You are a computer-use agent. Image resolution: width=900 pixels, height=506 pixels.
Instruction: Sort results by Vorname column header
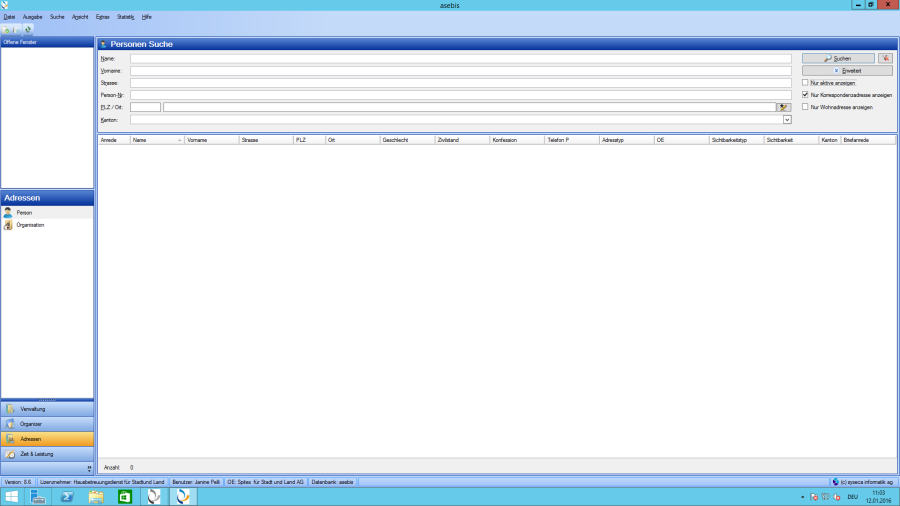tap(212, 140)
